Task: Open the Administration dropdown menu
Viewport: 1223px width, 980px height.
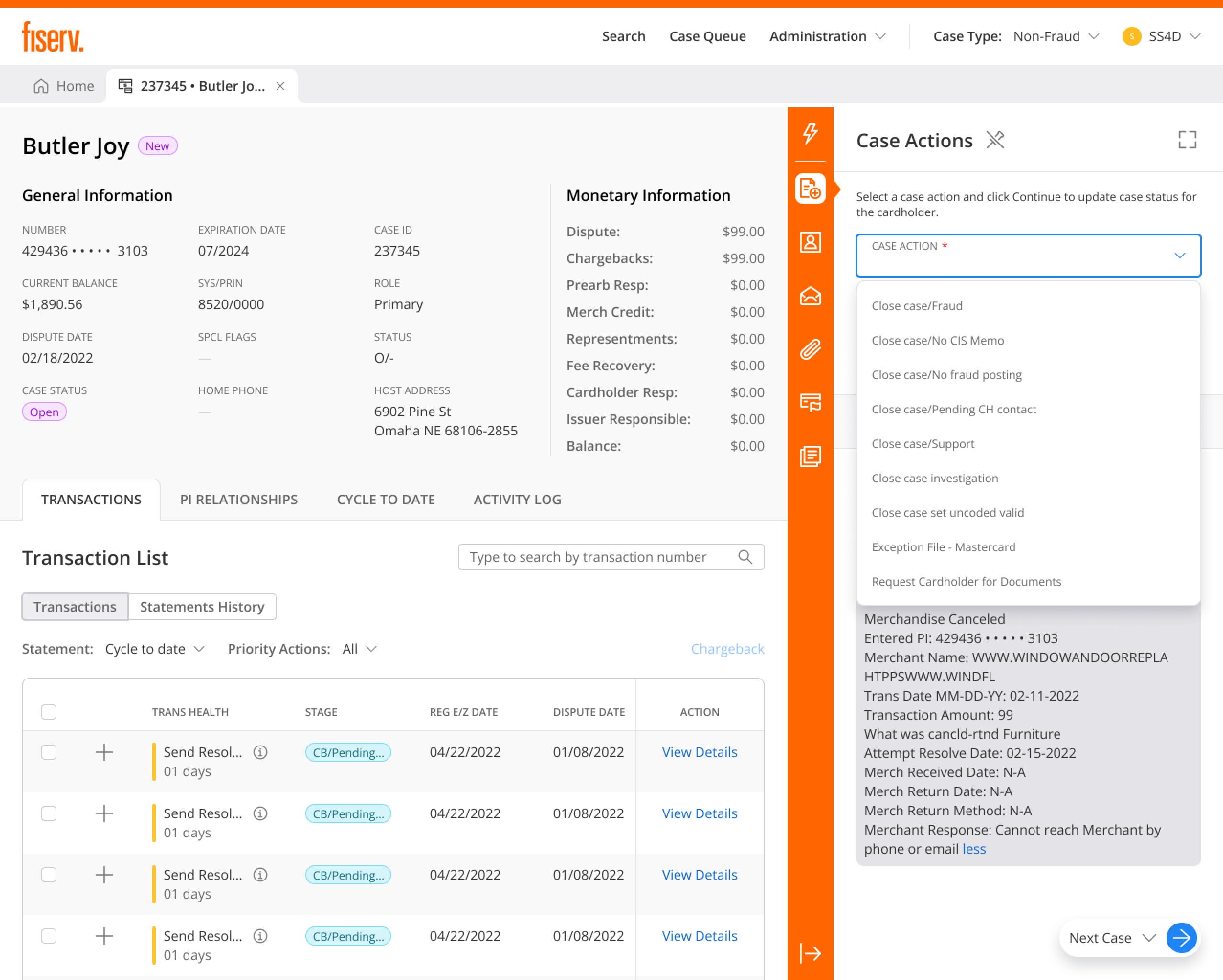Action: (827, 36)
